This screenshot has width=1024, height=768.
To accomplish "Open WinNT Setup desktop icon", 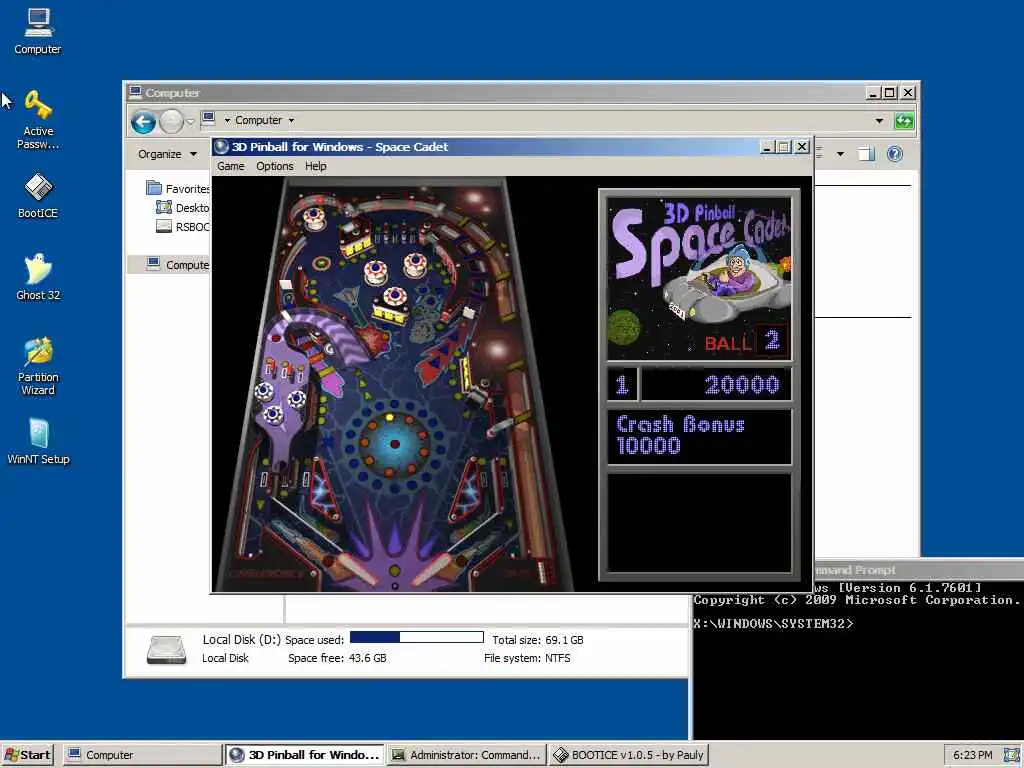I will pos(38,441).
